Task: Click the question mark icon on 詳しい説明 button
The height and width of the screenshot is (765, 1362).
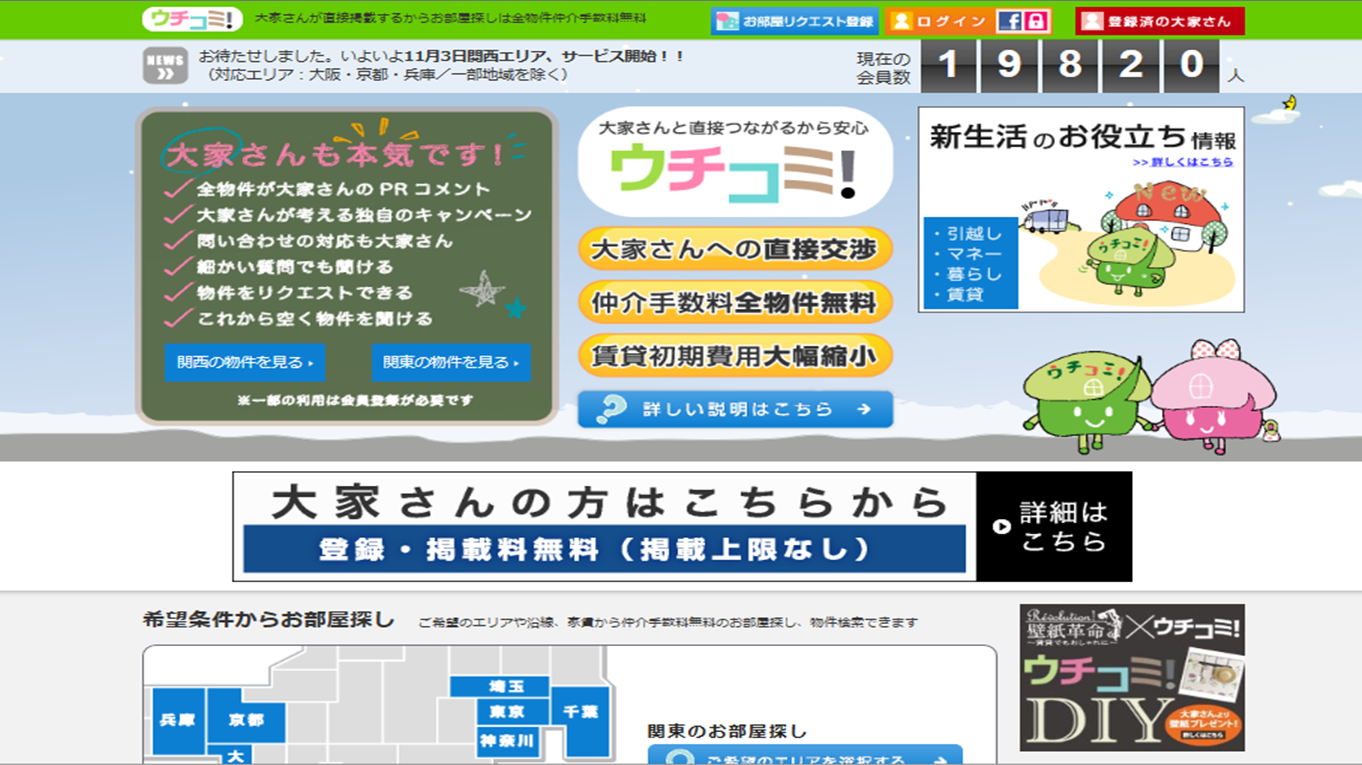Action: 609,409
